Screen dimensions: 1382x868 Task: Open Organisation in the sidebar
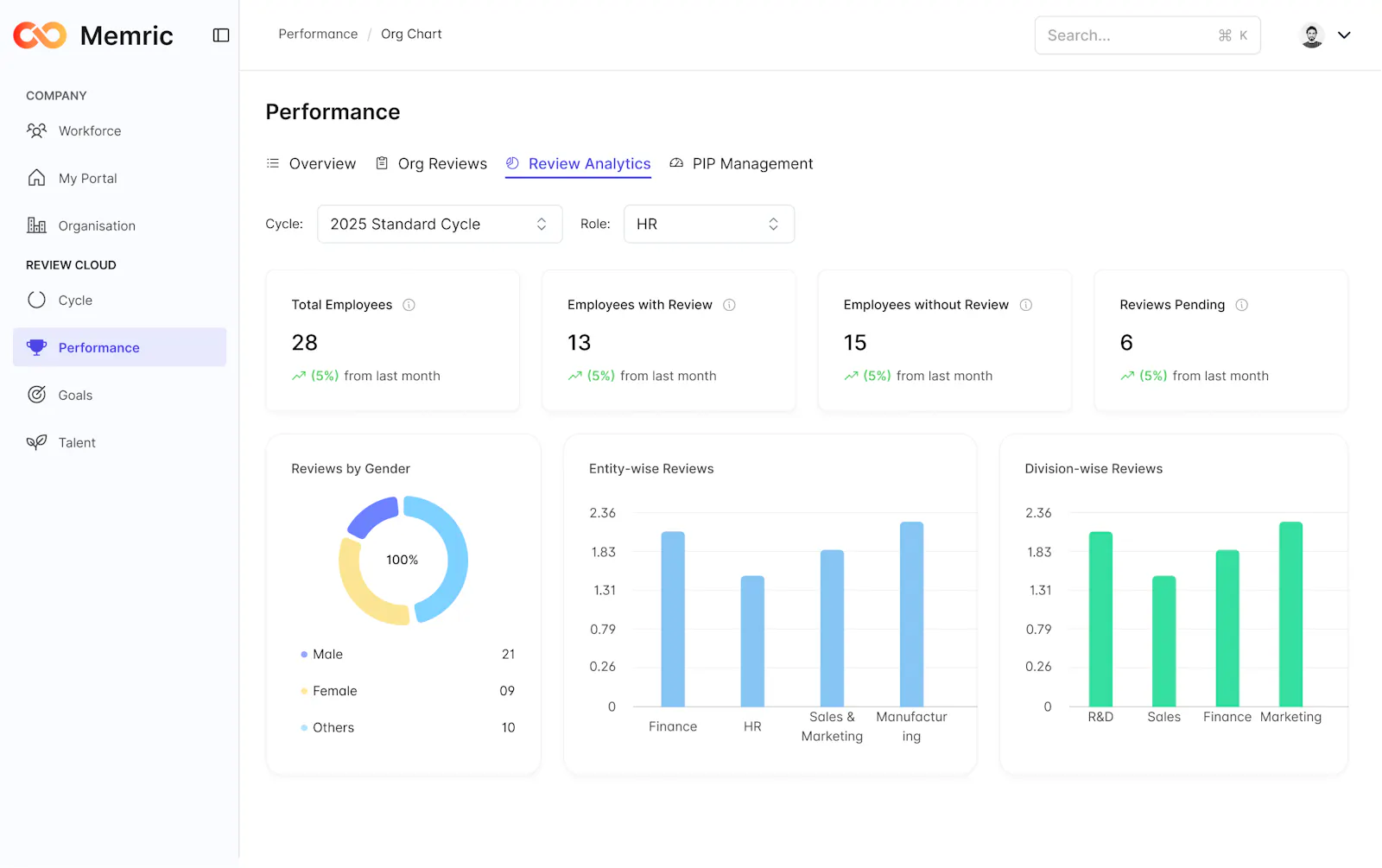click(x=119, y=225)
